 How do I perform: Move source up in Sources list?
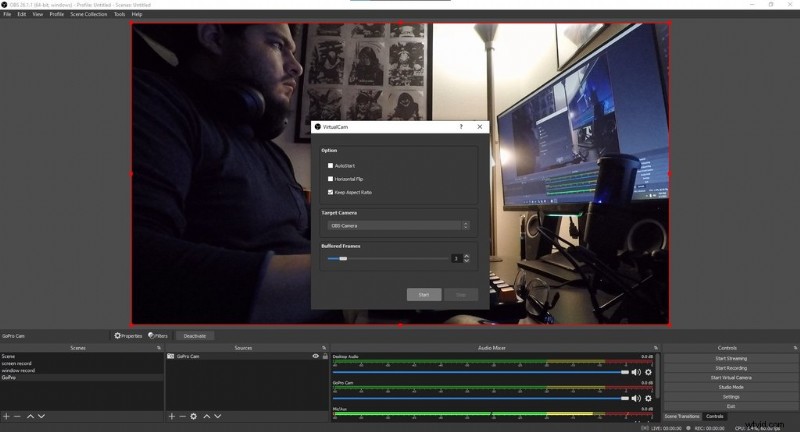tap(207, 416)
